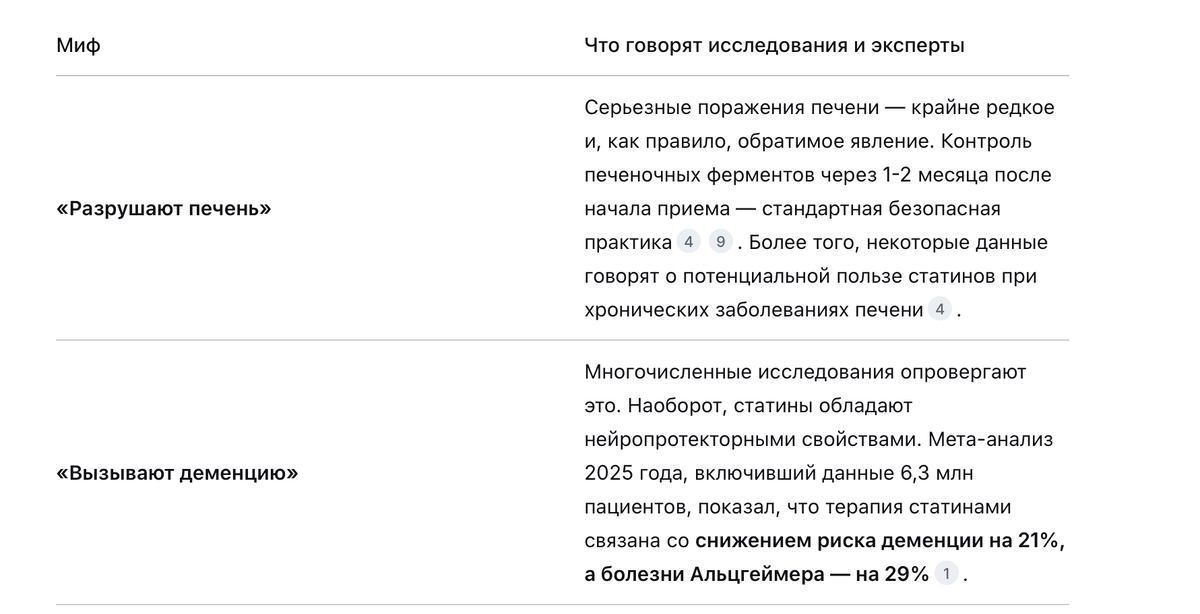Click the phrase "Более того"
The width and height of the screenshot is (1200, 614).
click(800, 242)
